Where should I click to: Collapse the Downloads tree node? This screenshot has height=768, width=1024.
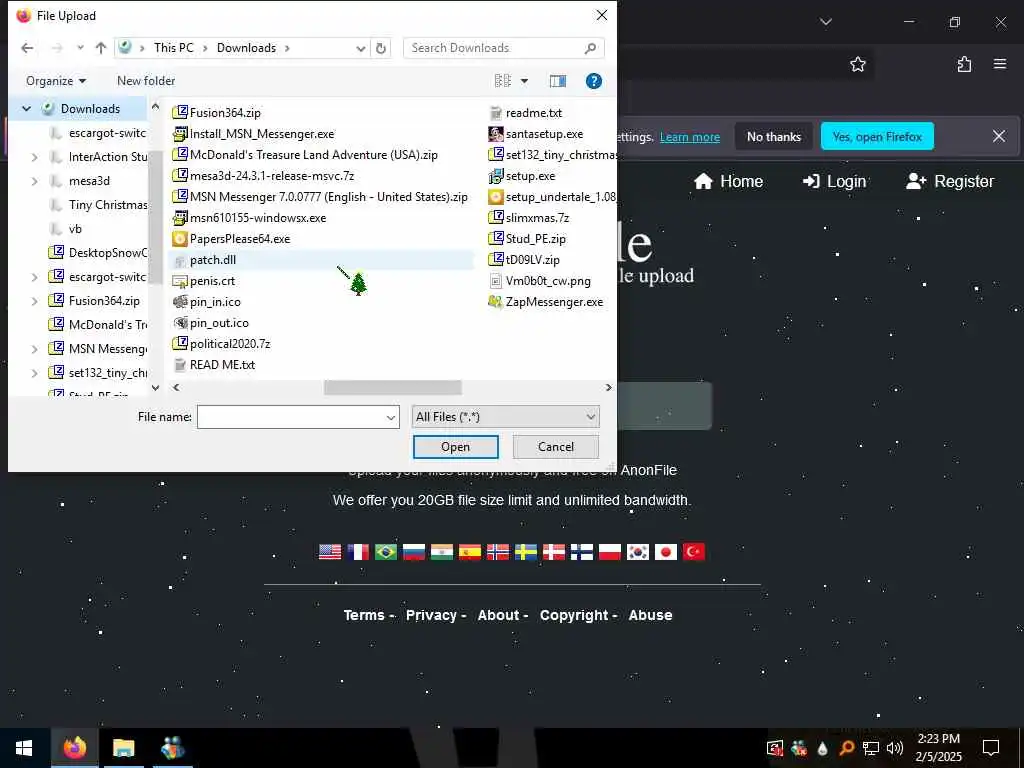26,109
